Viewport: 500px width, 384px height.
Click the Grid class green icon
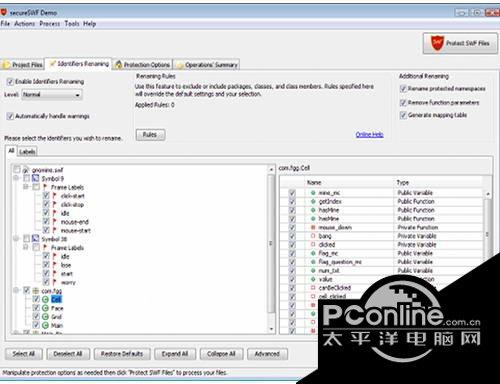click(46, 317)
